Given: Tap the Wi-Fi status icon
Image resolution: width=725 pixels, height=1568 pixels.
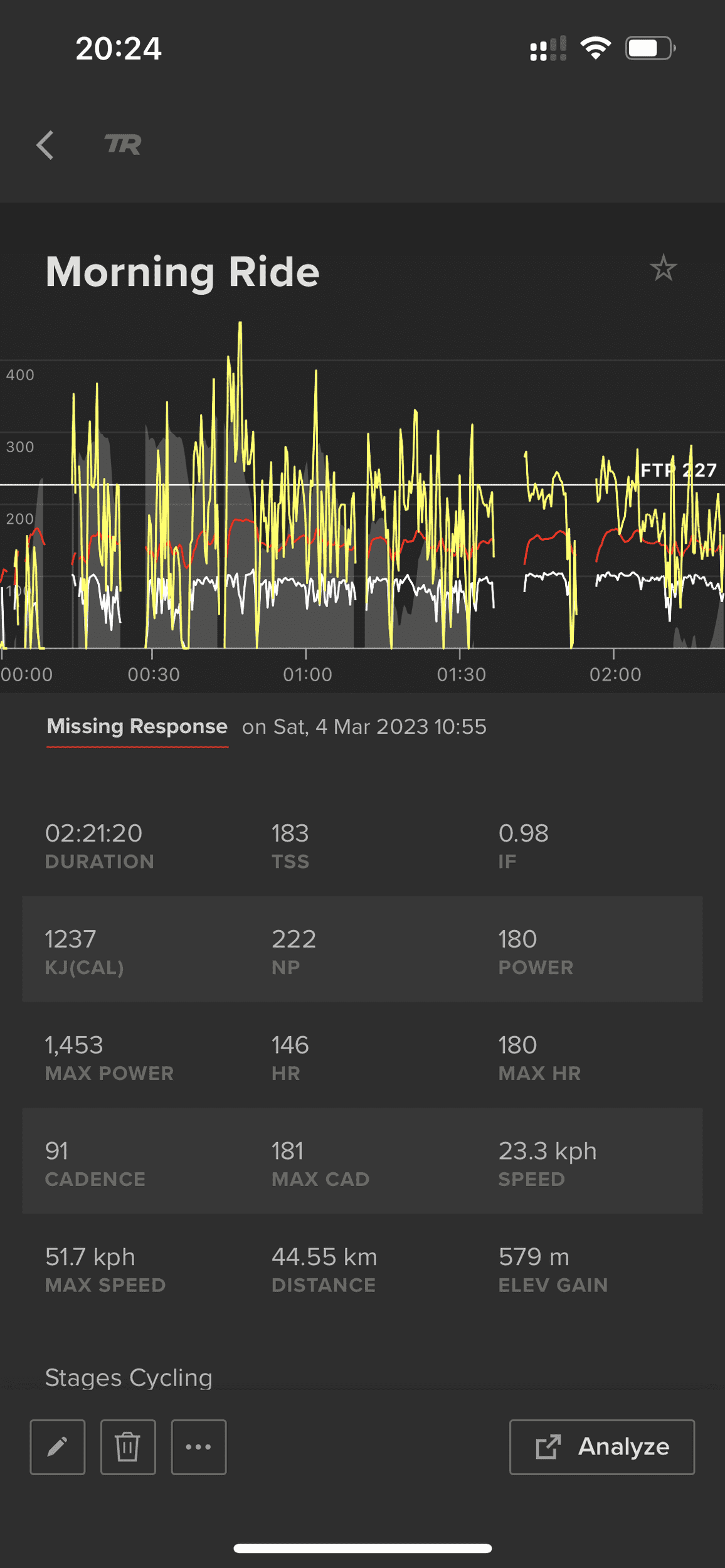Looking at the screenshot, I should (x=595, y=48).
